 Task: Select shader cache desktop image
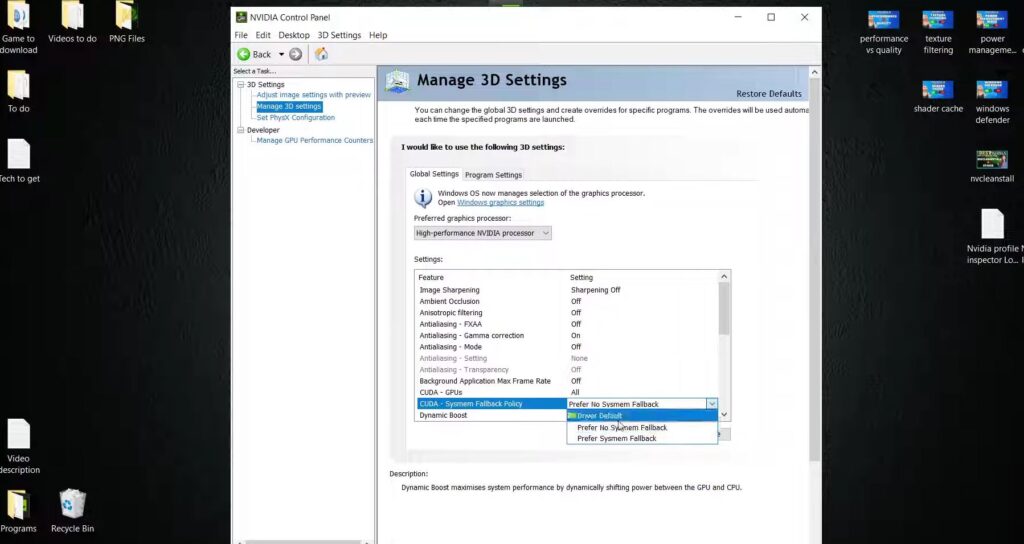(938, 97)
